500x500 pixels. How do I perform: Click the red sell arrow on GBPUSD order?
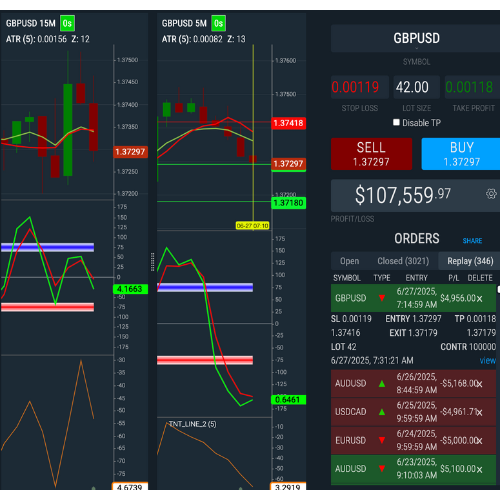coord(382,298)
